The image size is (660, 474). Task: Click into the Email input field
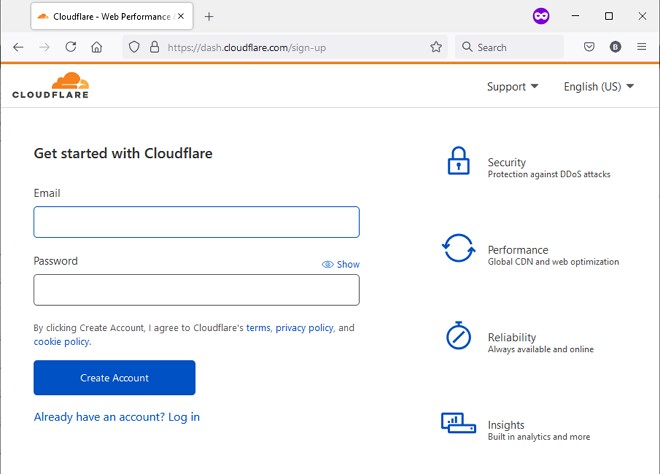[x=196, y=222]
